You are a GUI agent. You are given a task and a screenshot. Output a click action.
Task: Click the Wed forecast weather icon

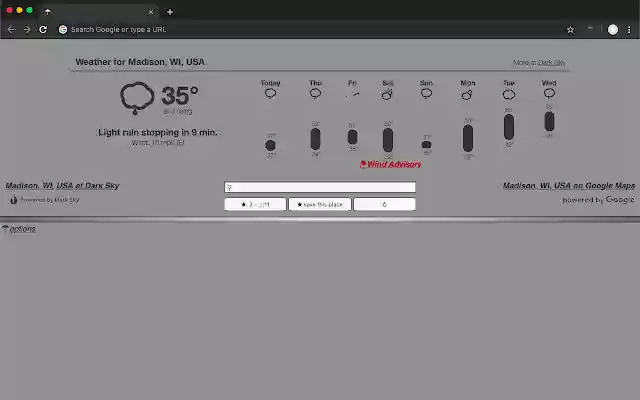pos(549,94)
